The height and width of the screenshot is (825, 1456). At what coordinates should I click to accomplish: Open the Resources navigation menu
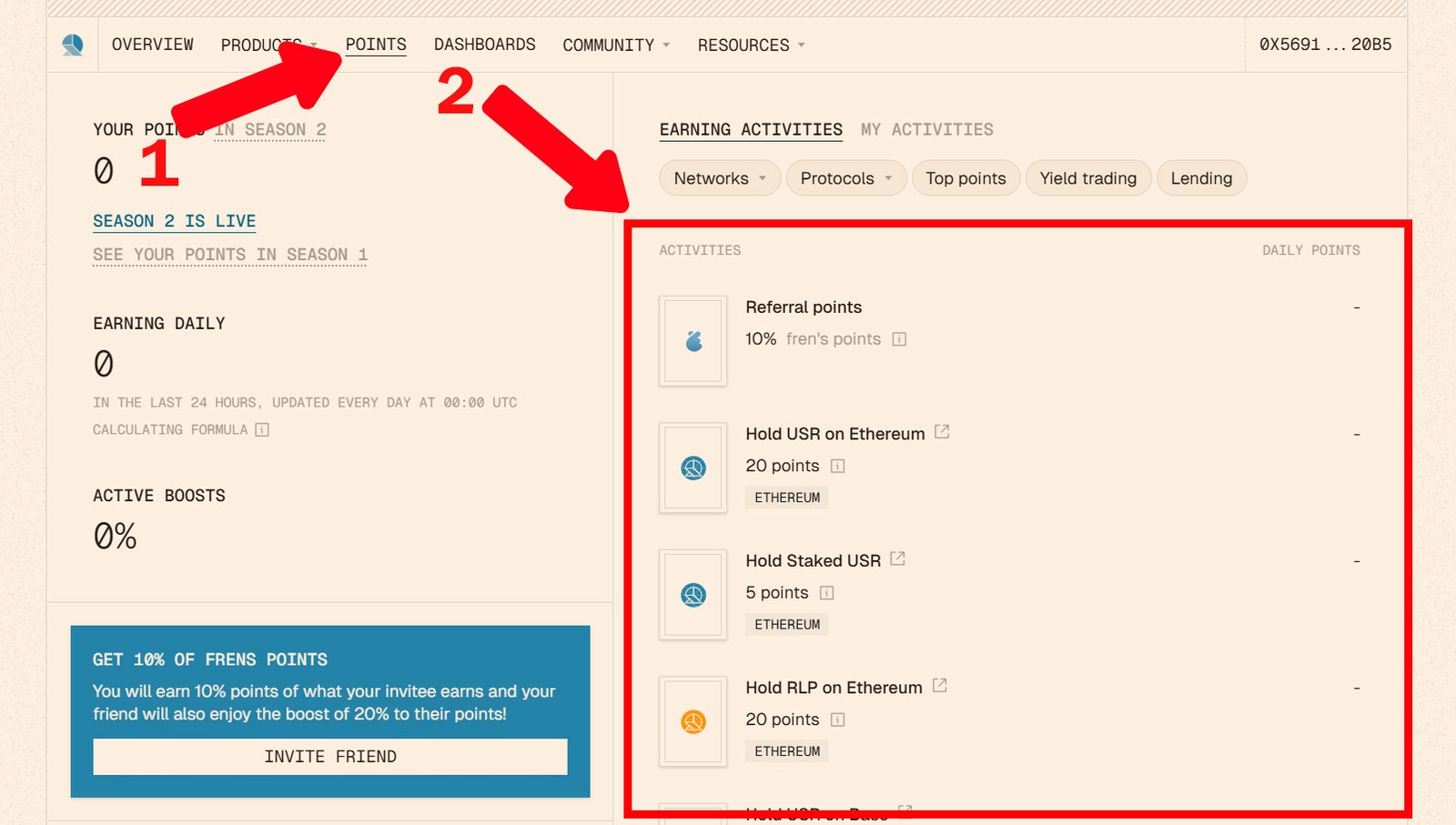point(751,45)
